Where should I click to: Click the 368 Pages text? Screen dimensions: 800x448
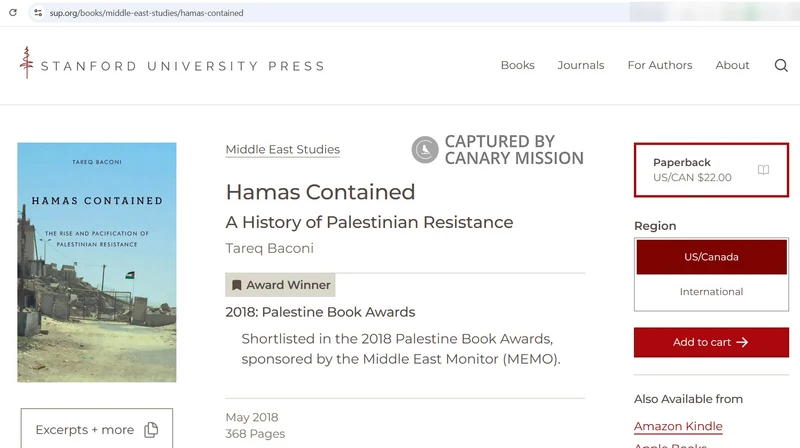pyautogui.click(x=255, y=434)
